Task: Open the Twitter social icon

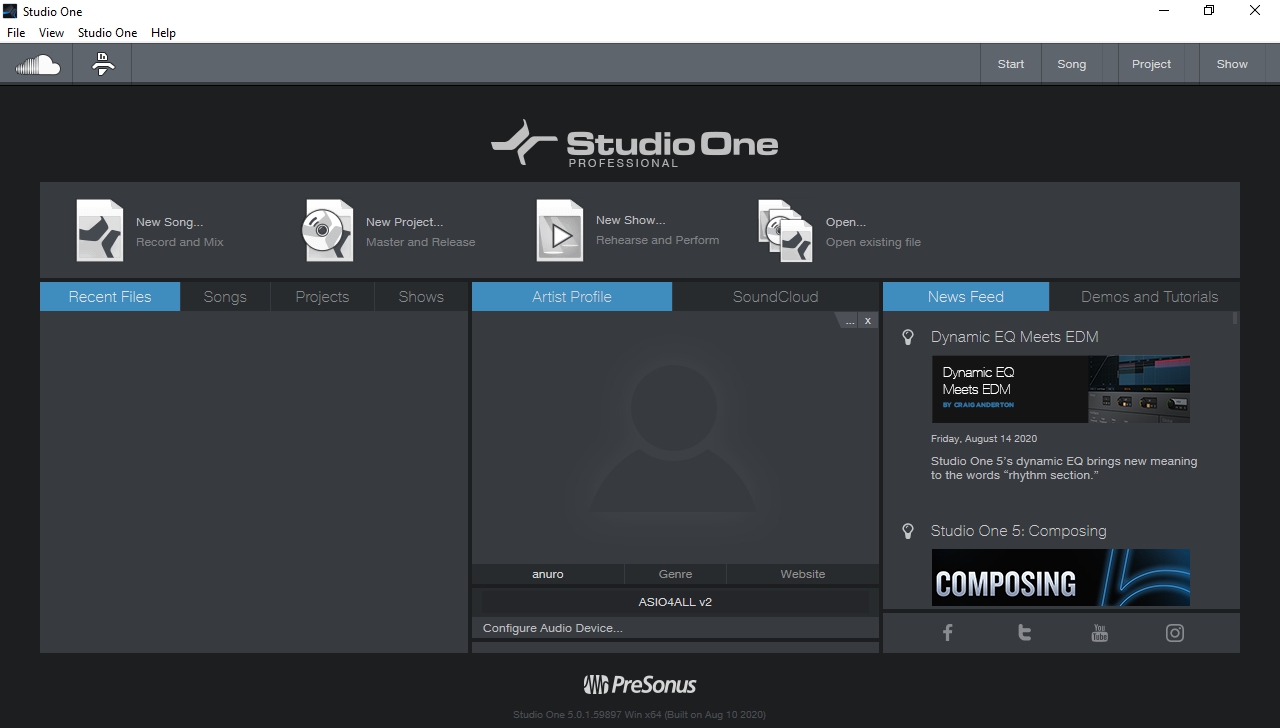Action: coord(1024,633)
